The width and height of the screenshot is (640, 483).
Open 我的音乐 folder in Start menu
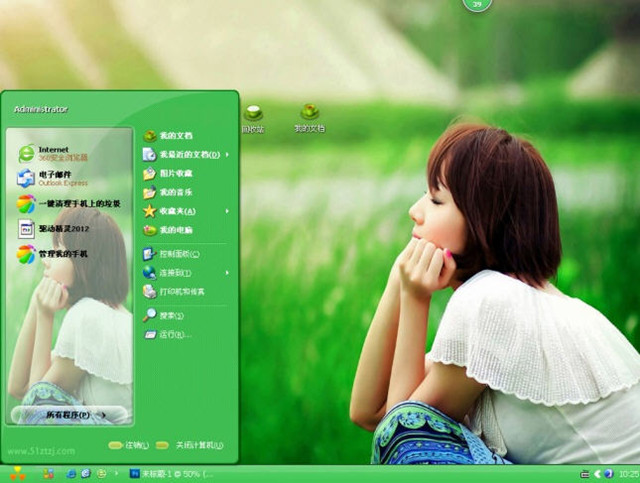(168, 192)
